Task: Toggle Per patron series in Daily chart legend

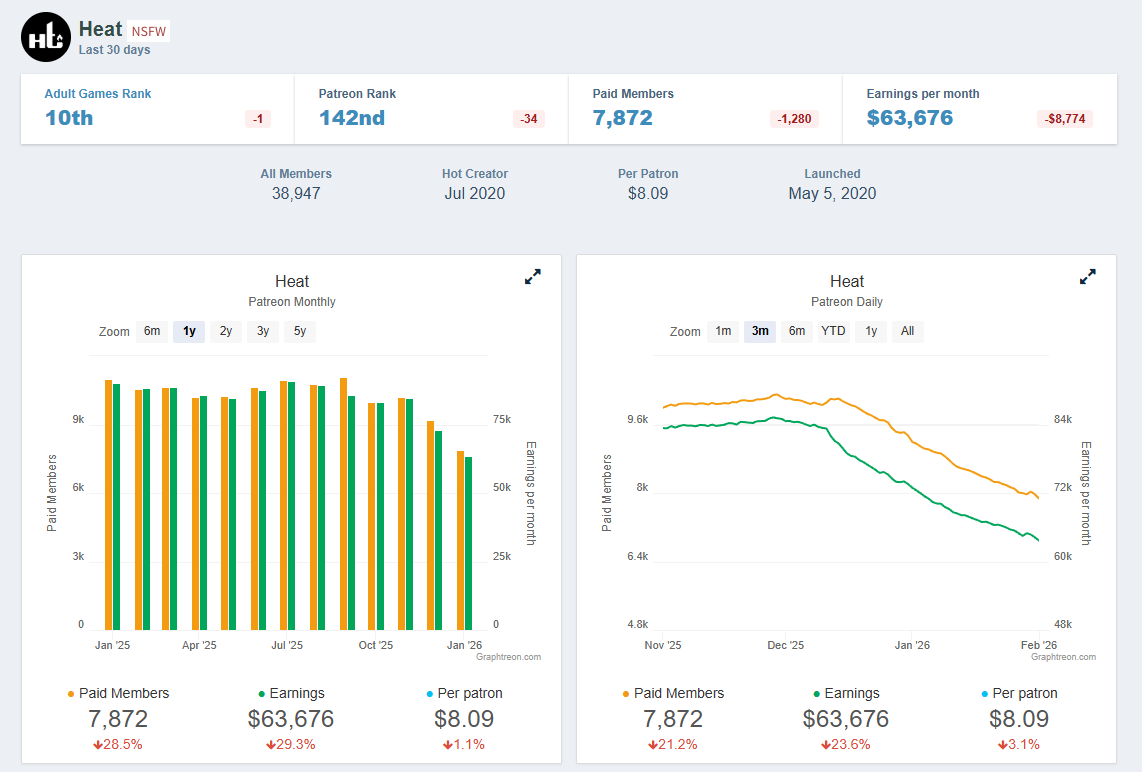Action: 1019,693
